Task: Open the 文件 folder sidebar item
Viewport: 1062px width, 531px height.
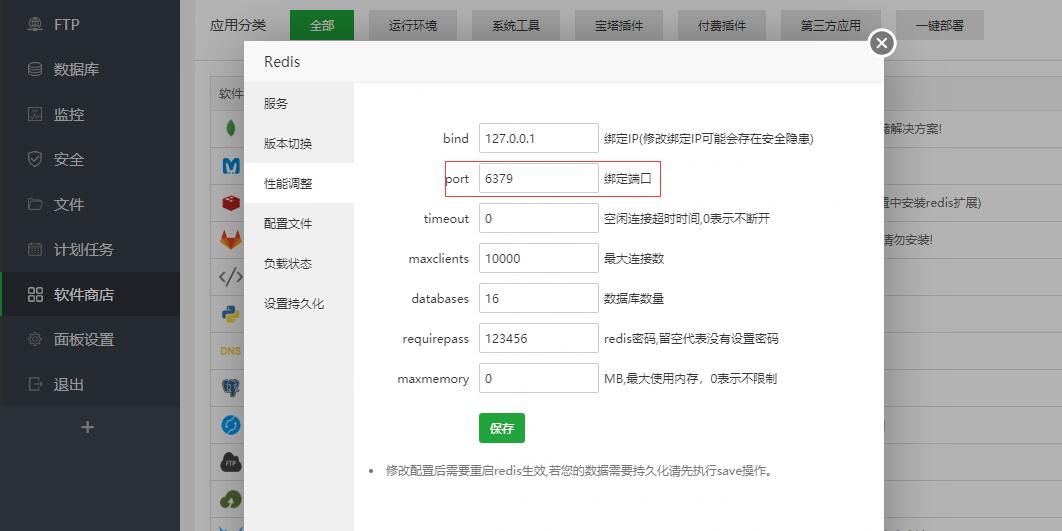Action: pos(90,205)
